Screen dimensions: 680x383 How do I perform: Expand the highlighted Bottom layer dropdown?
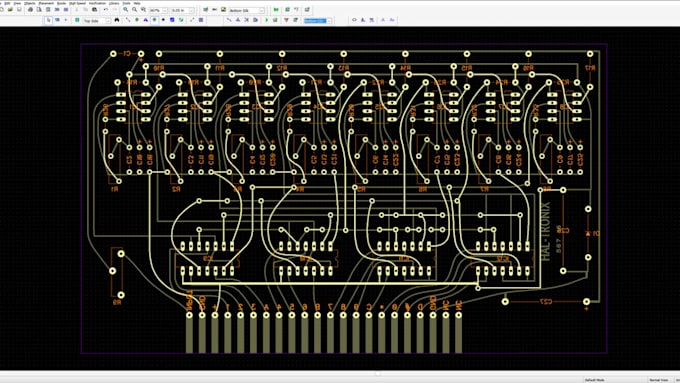point(330,20)
